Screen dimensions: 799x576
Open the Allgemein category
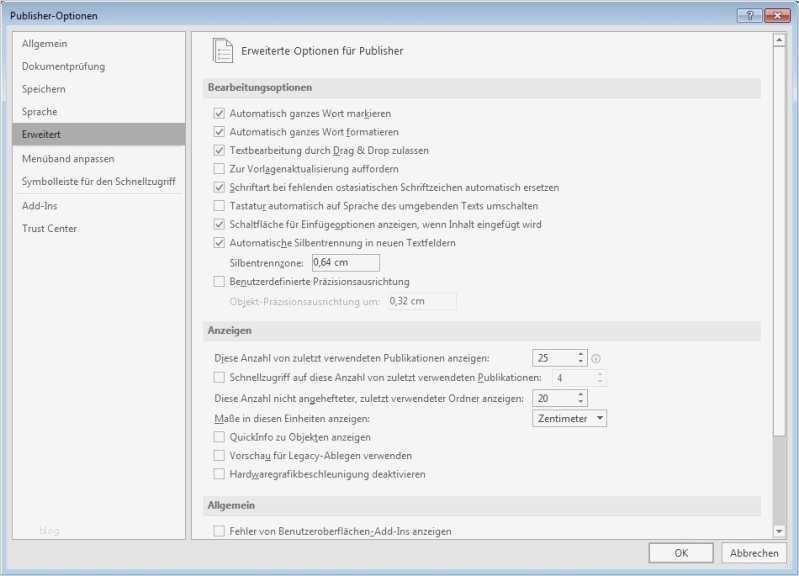click(x=99, y=44)
